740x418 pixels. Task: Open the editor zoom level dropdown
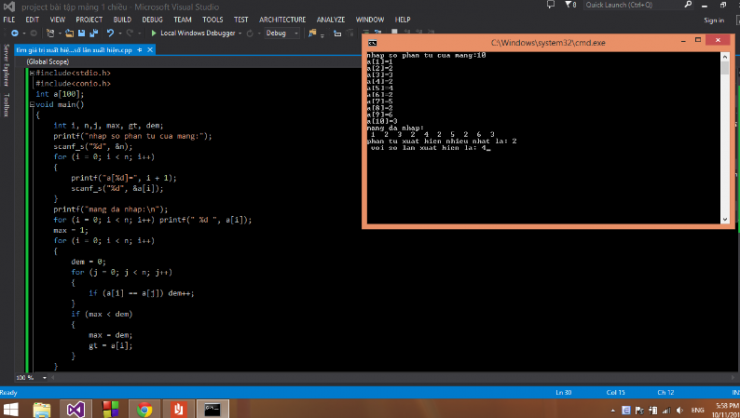42,377
